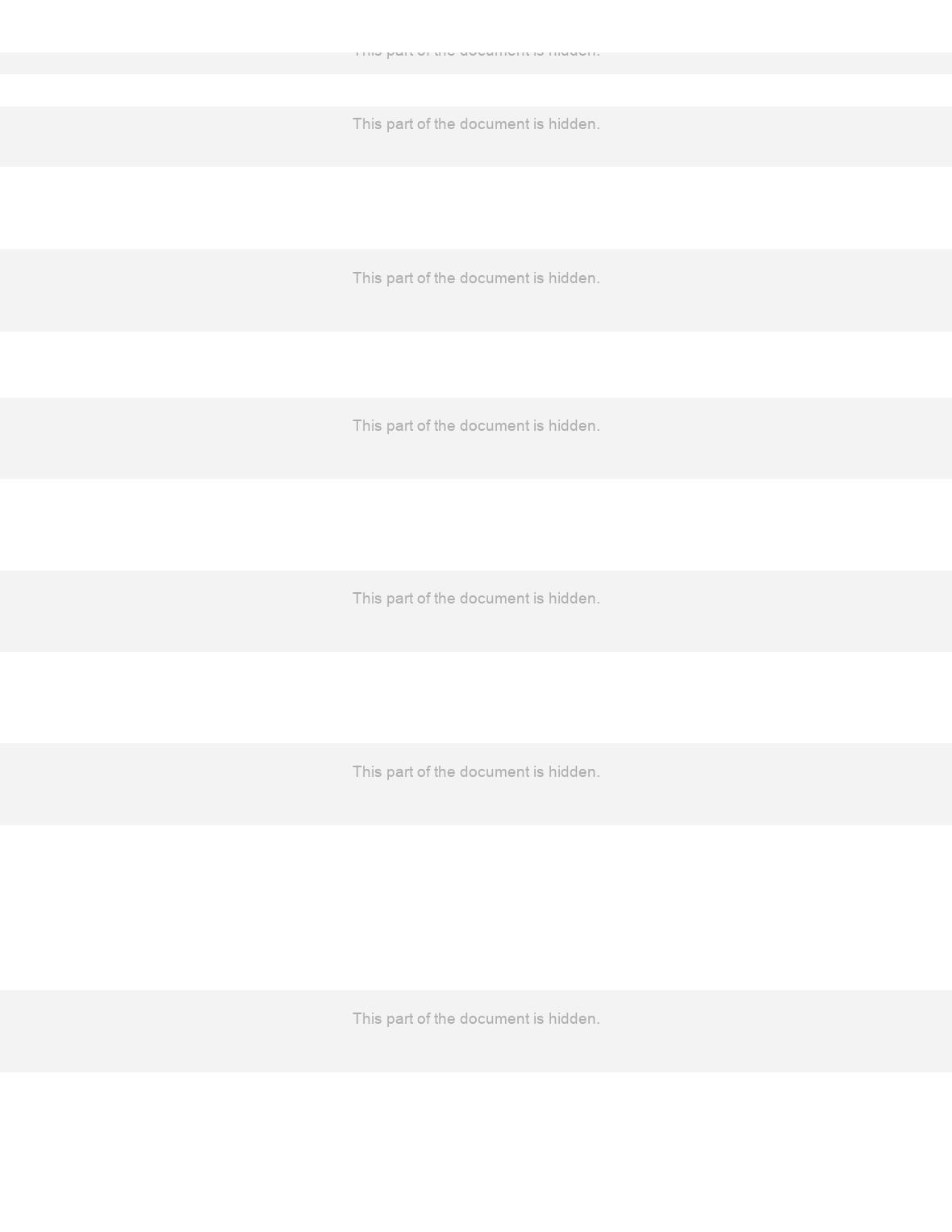The image size is (952, 1232).
Task: Click the sixth 'This part of the document is hidden' text
Action: coord(476,772)
